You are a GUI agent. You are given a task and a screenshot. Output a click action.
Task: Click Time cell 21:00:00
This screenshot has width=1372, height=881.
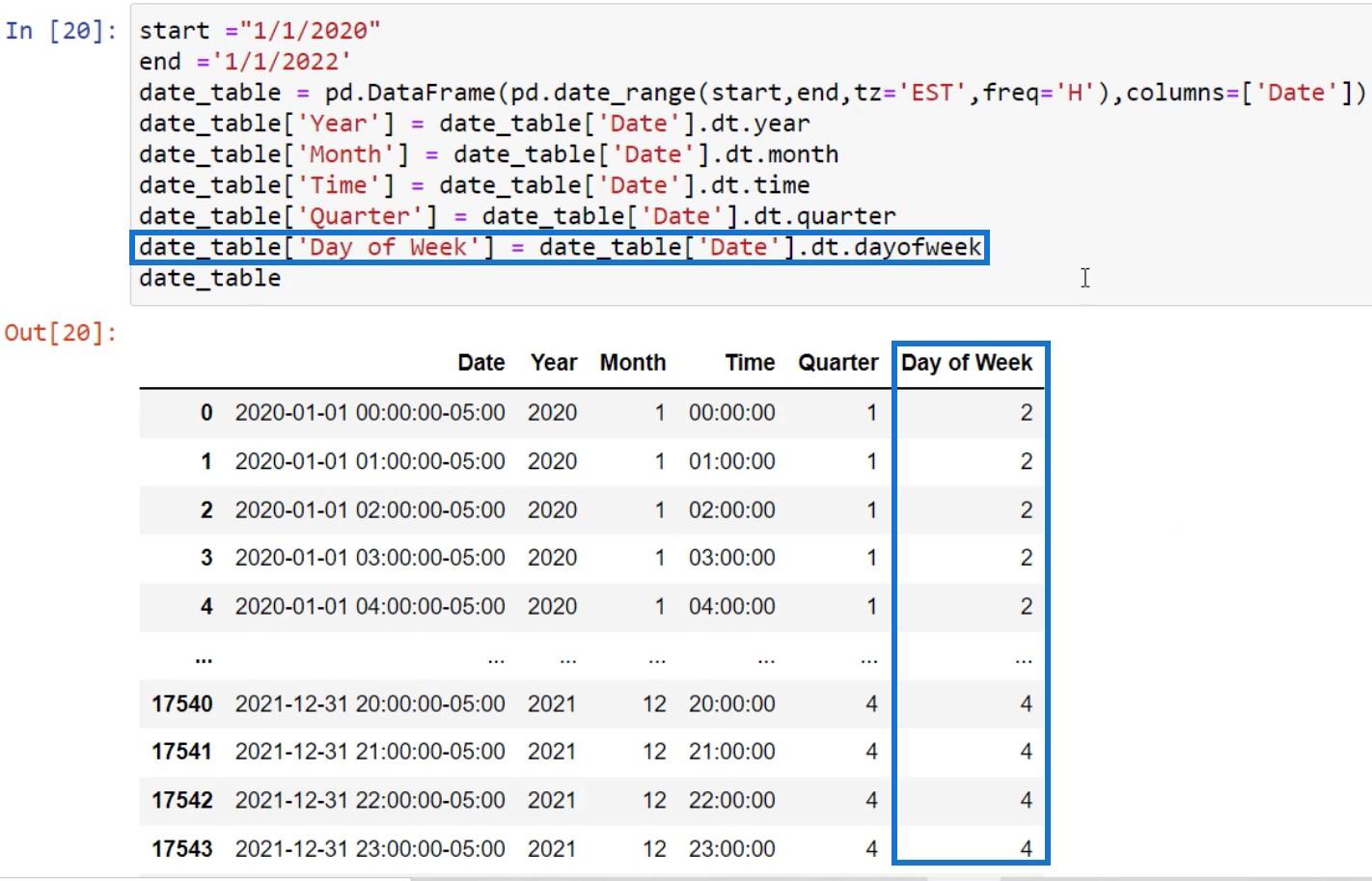(x=732, y=752)
